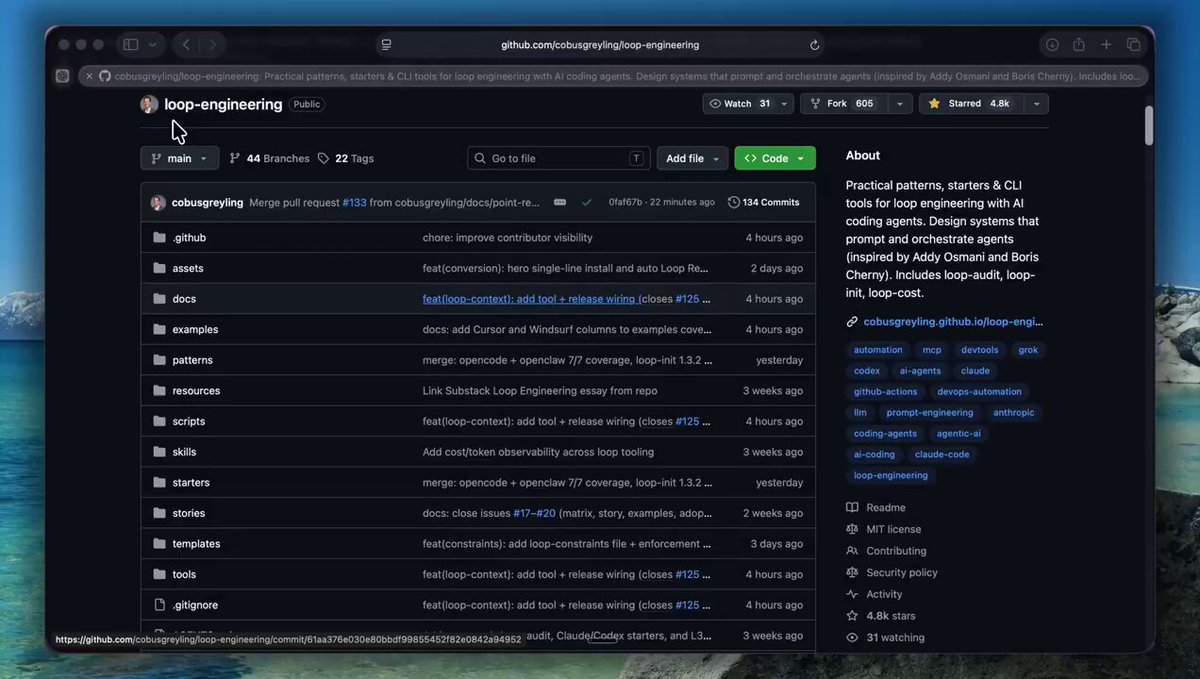This screenshot has height=679, width=1200.
Task: Open the stories folder
Action: tap(188, 513)
